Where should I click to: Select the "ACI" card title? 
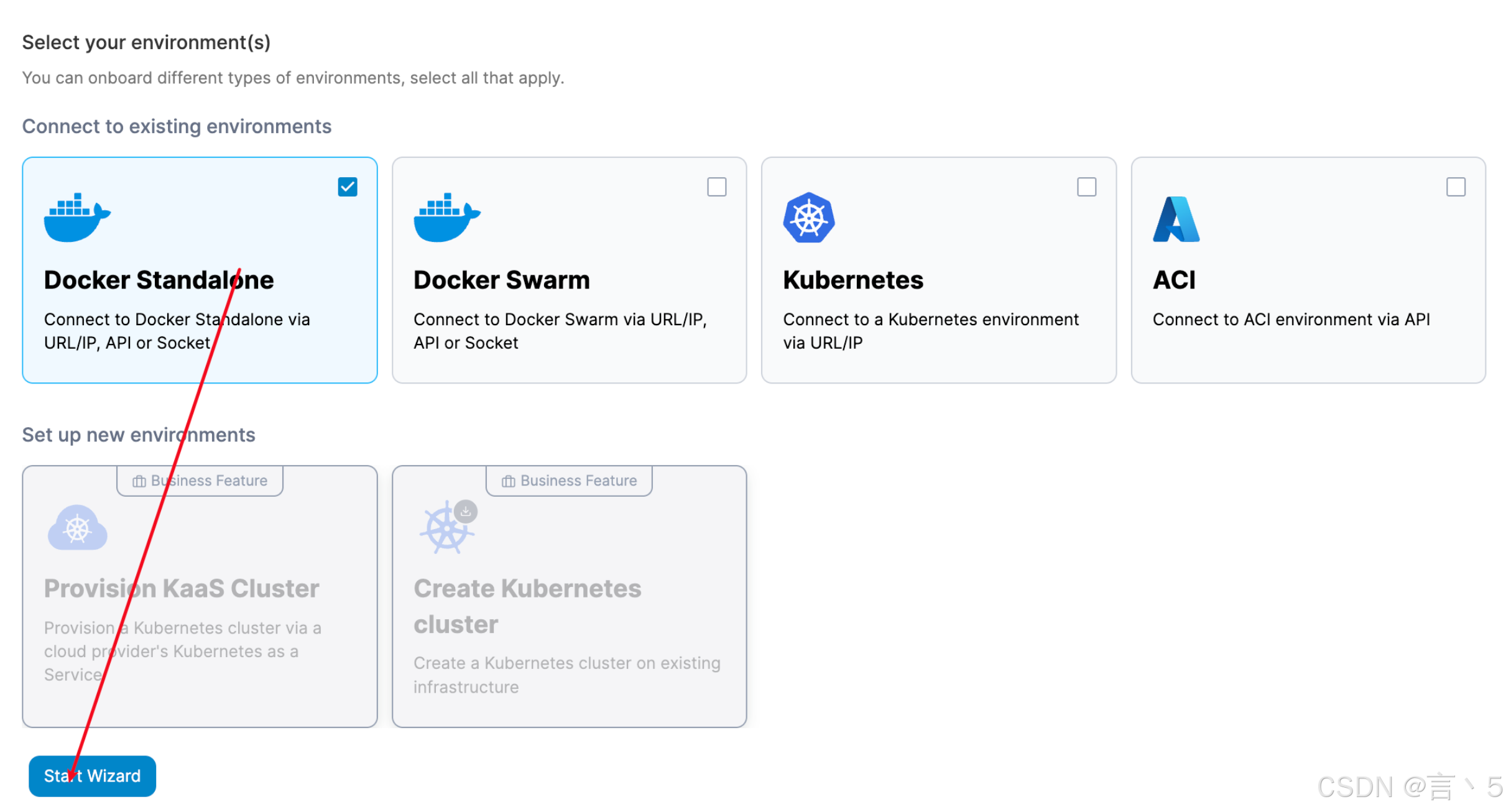pyautogui.click(x=1174, y=280)
